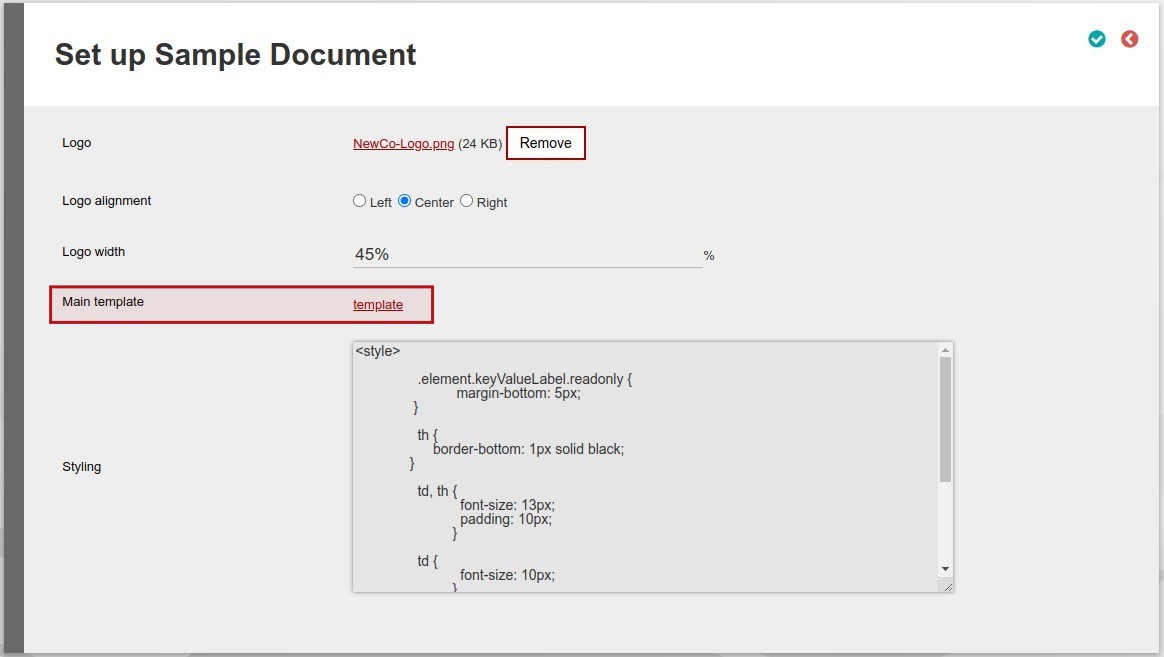1164x657 pixels.
Task: Click the '(24 KB)' file size text
Action: [480, 143]
